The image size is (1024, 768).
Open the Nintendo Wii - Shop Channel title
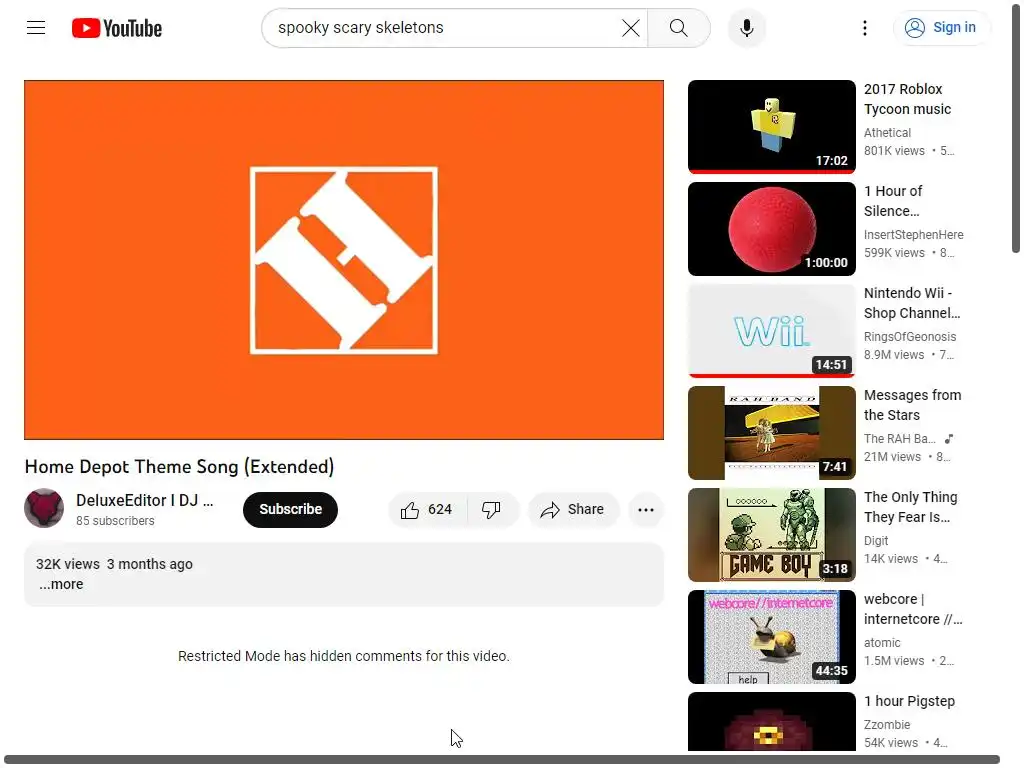[912, 303]
